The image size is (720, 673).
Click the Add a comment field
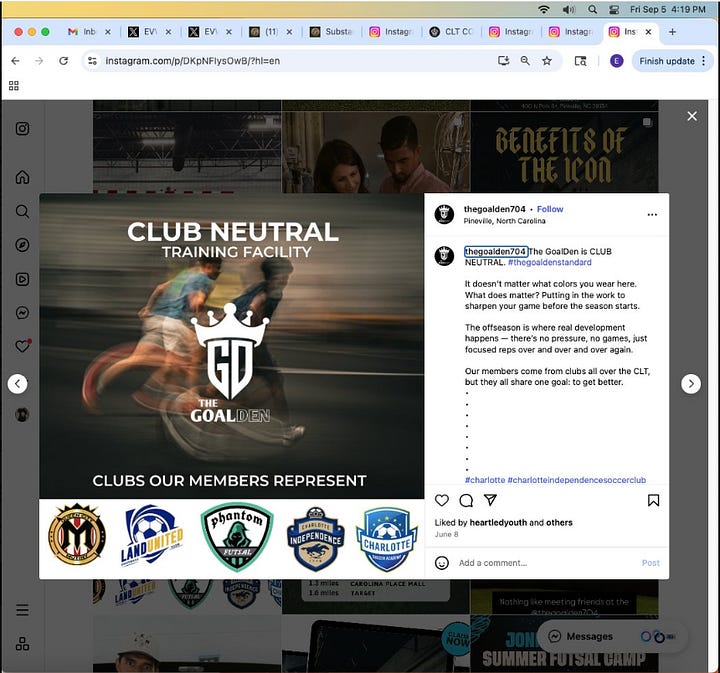(546, 563)
